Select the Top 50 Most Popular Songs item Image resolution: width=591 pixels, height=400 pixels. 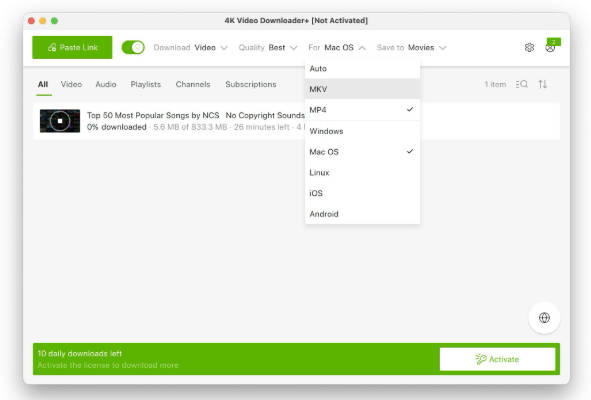(296, 121)
